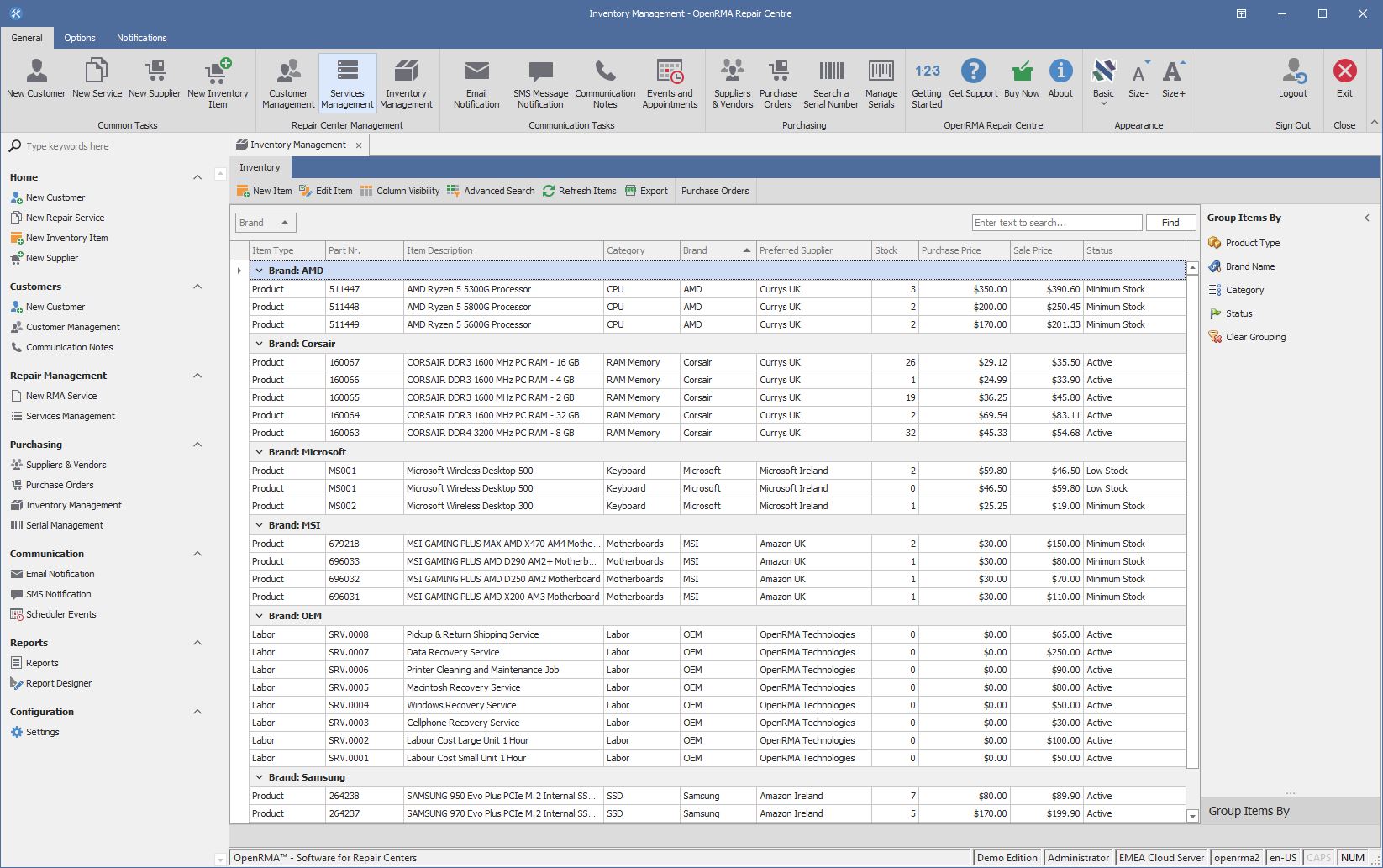This screenshot has height=868, width=1383.
Task: Group items by Brand Name
Action: coord(1241,266)
